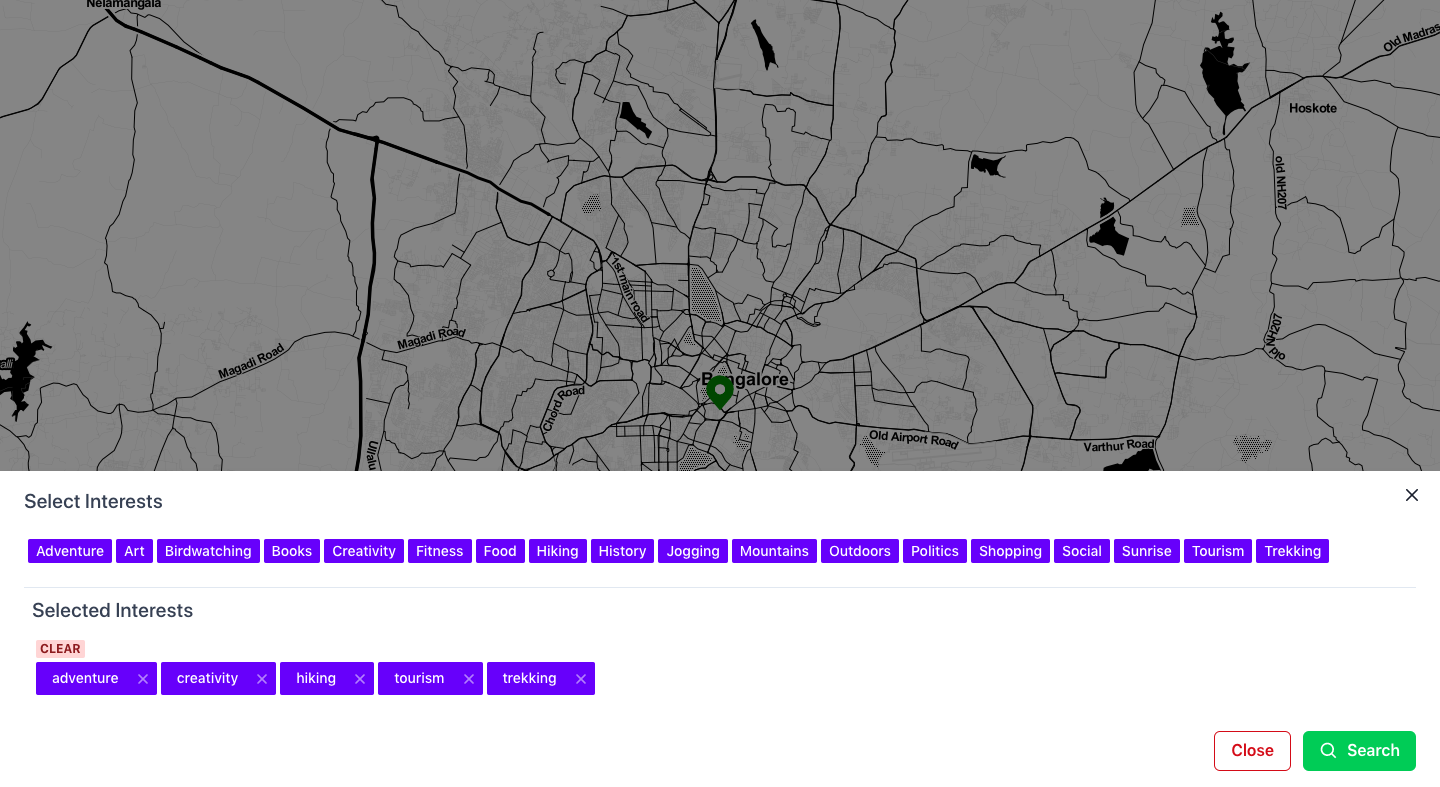Screen dimensions: 1440x787
Task: Choose the Shopping interest tag
Action: pos(1010,551)
